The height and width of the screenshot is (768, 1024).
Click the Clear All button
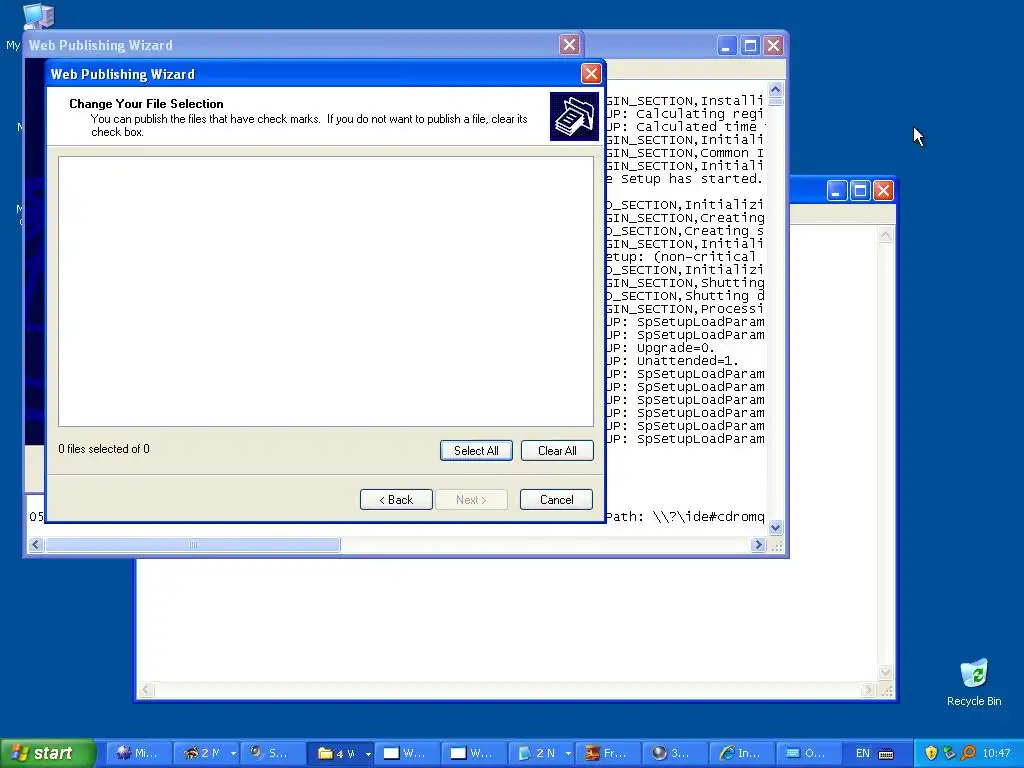557,451
